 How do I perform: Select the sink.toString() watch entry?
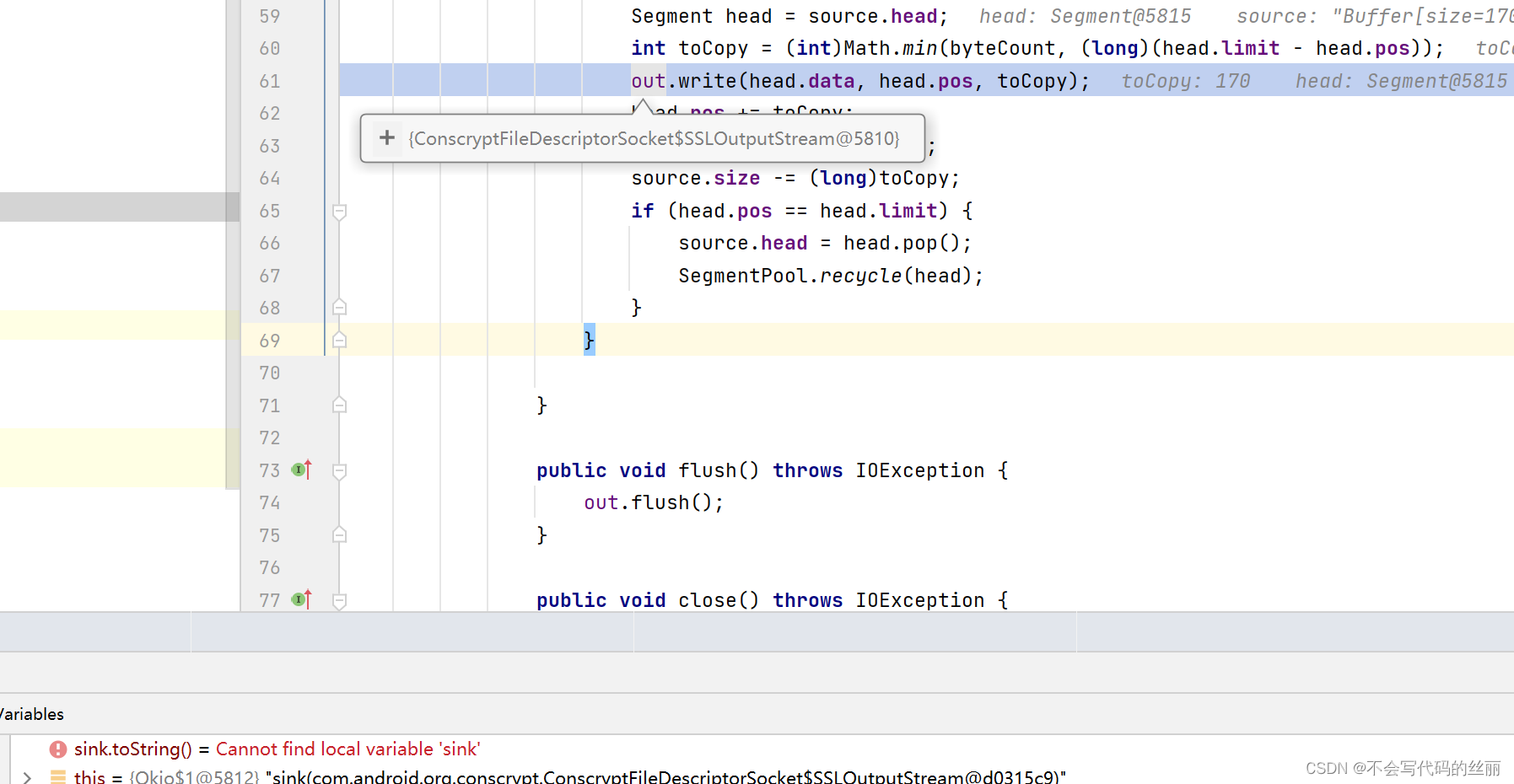[277, 749]
